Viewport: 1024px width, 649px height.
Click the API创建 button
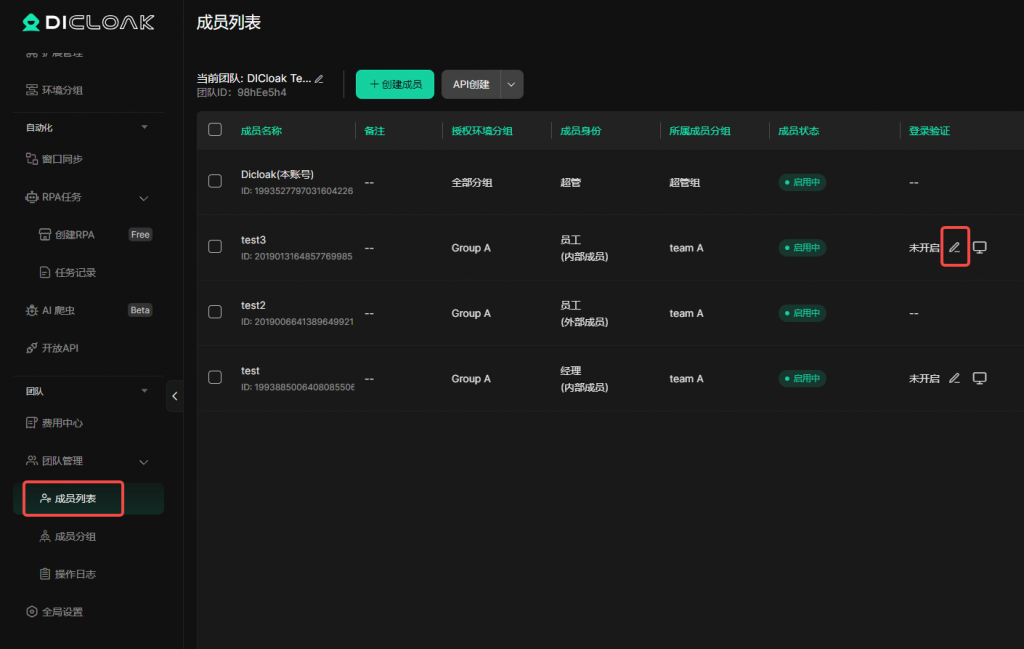[x=471, y=85]
